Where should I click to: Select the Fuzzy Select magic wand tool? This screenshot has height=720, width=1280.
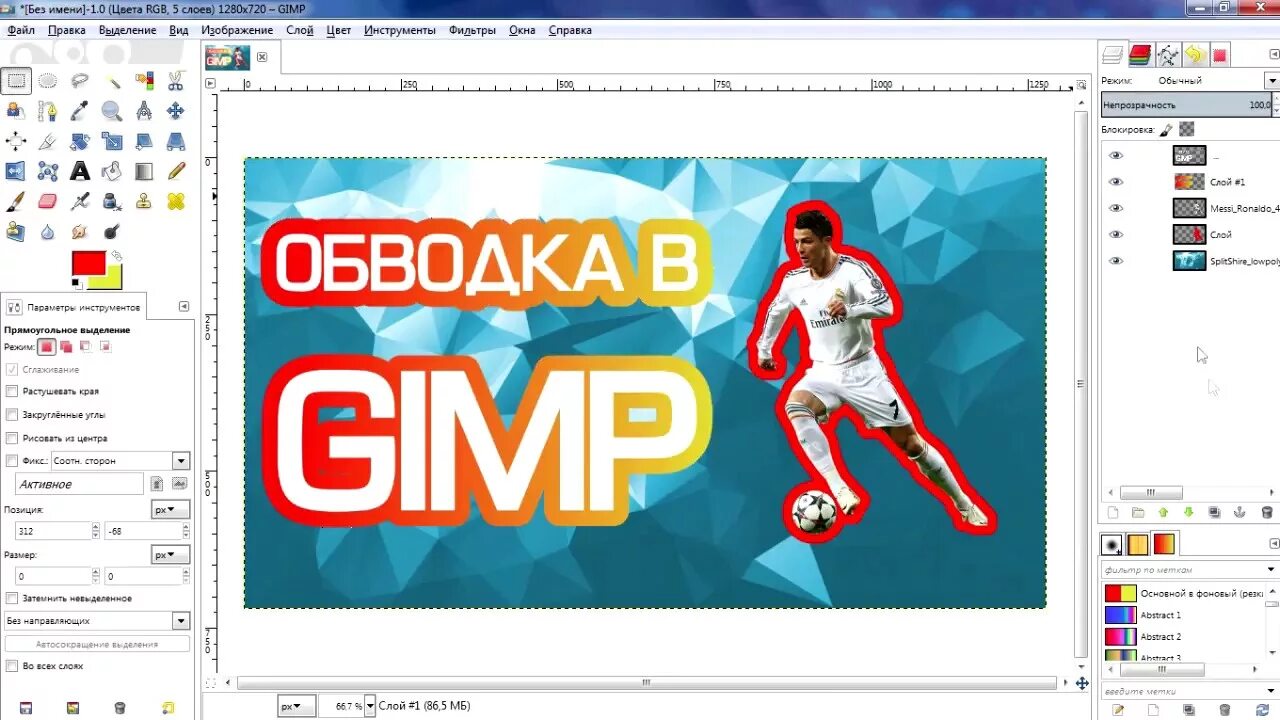112,81
